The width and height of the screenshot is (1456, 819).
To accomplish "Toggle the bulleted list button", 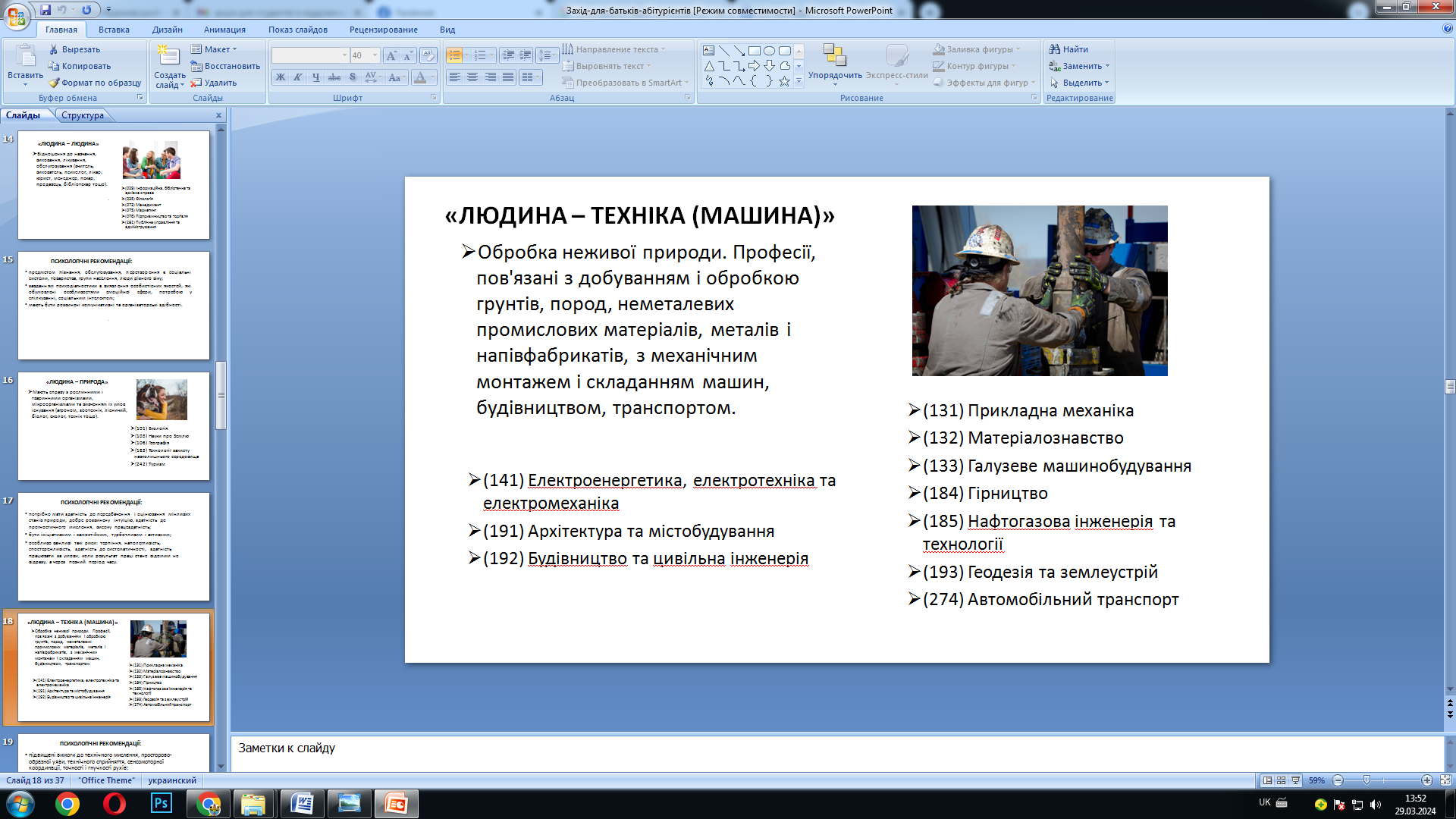I will tap(454, 55).
